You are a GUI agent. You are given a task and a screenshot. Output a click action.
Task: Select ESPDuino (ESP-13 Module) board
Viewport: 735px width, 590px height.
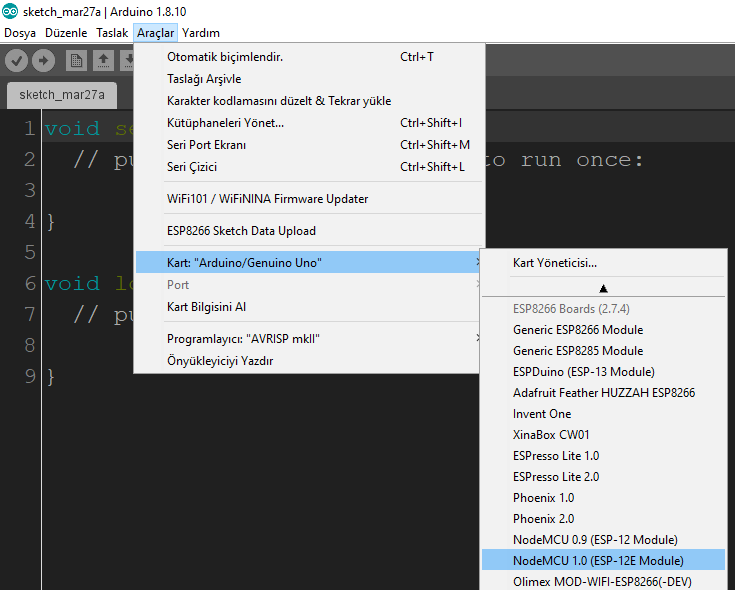(x=604, y=372)
